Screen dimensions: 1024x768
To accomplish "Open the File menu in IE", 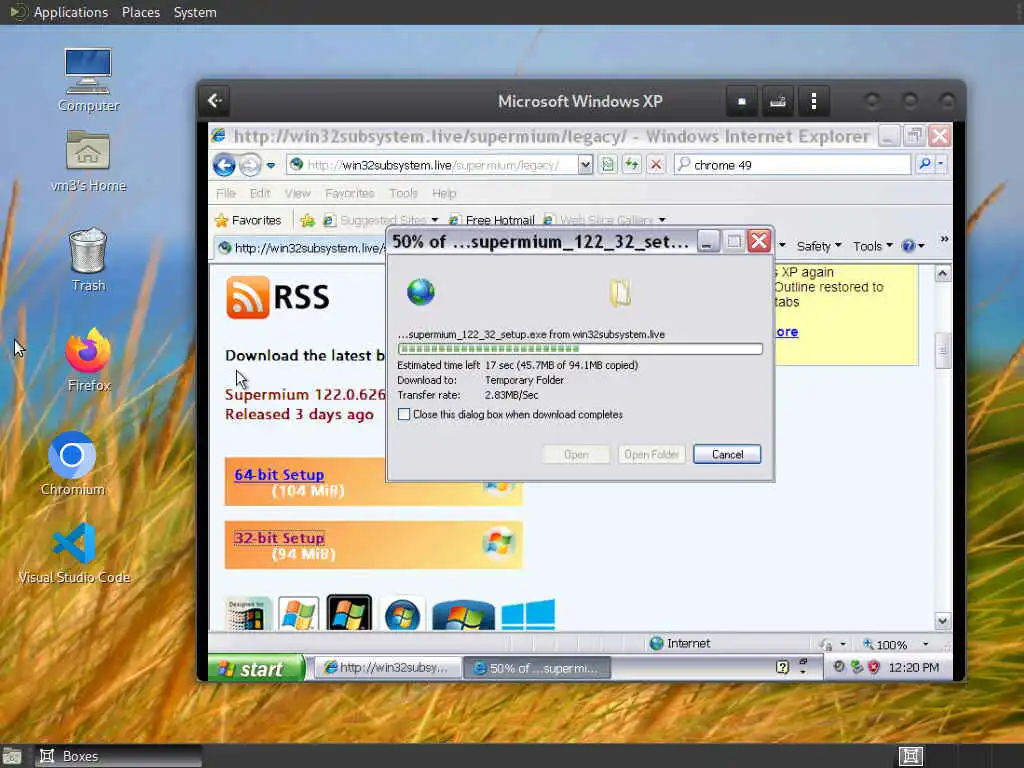I will pyautogui.click(x=225, y=193).
